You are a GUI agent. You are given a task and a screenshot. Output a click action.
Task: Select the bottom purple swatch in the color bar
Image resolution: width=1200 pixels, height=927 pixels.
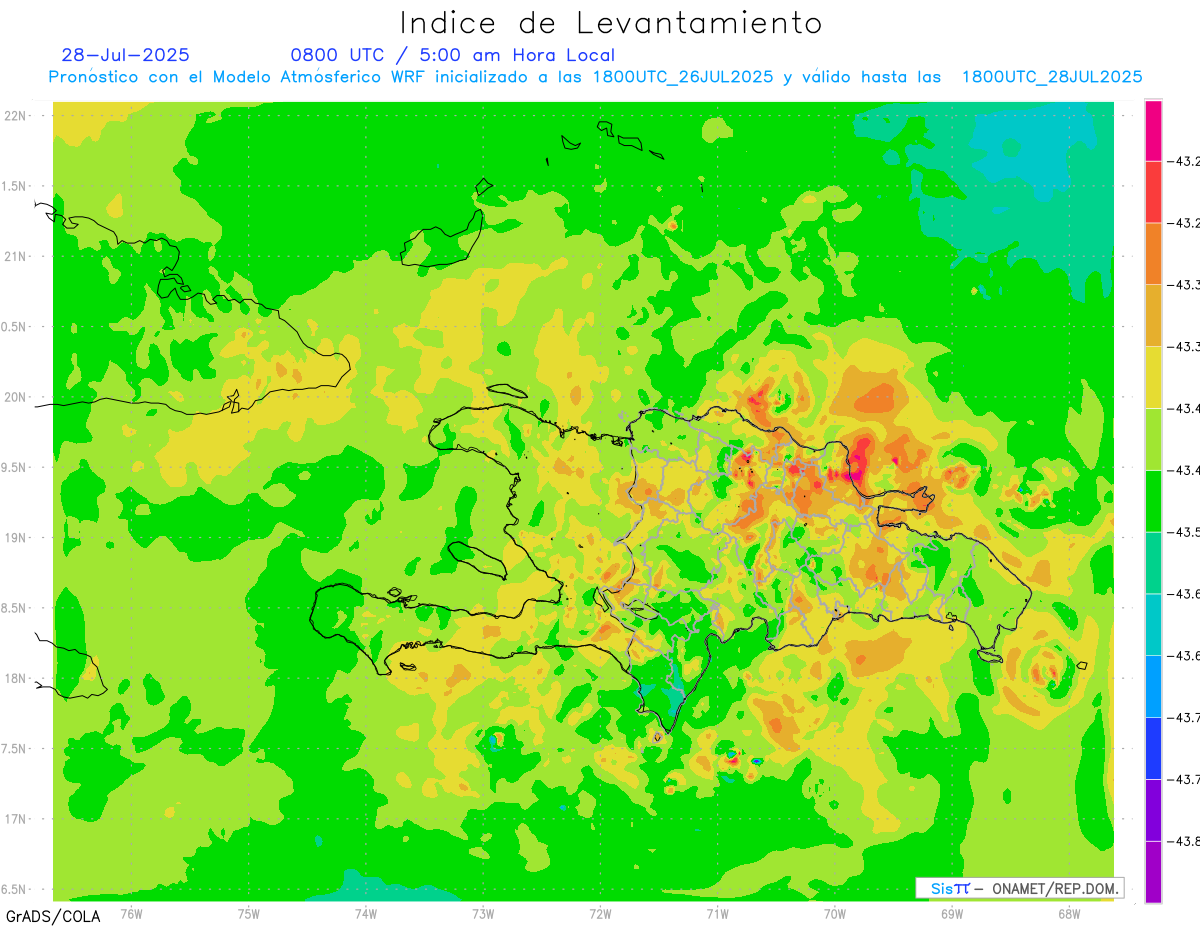point(1153,871)
